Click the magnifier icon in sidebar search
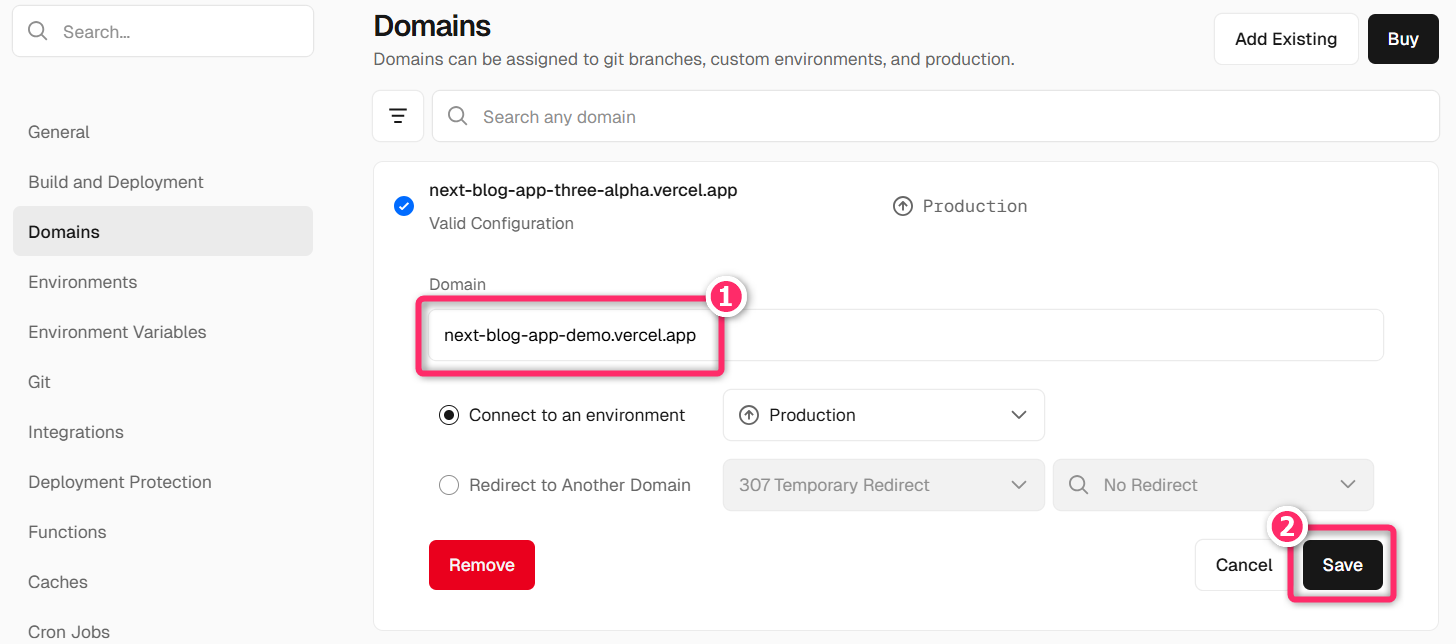Viewport: 1456px width, 644px height. click(38, 31)
